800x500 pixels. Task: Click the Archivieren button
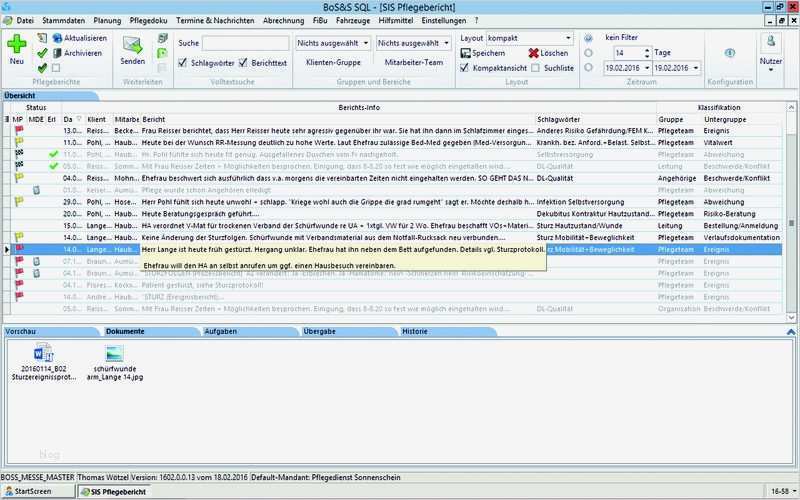[x=77, y=53]
